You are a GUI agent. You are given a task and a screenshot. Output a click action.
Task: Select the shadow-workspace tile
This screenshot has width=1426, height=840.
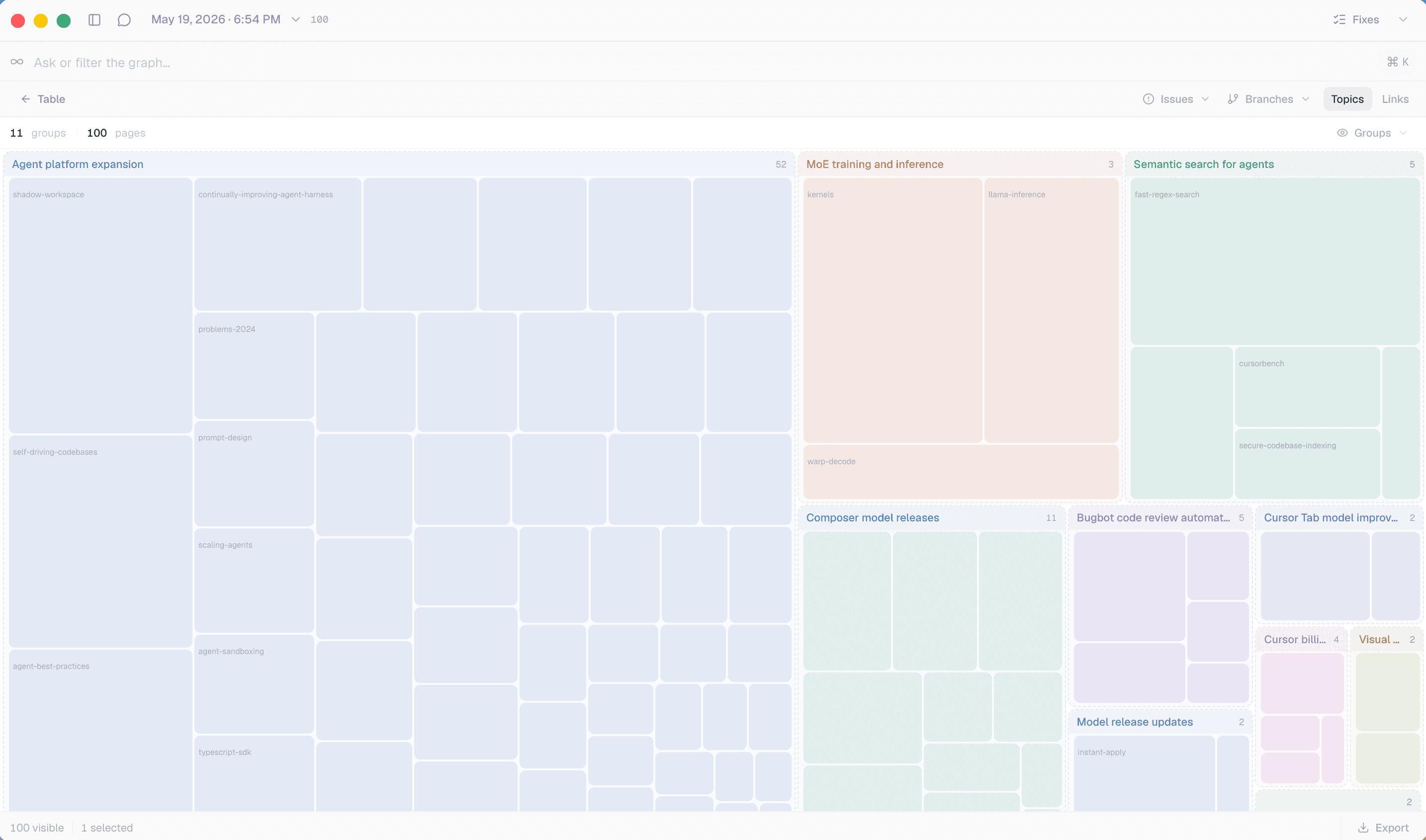pyautogui.click(x=100, y=306)
